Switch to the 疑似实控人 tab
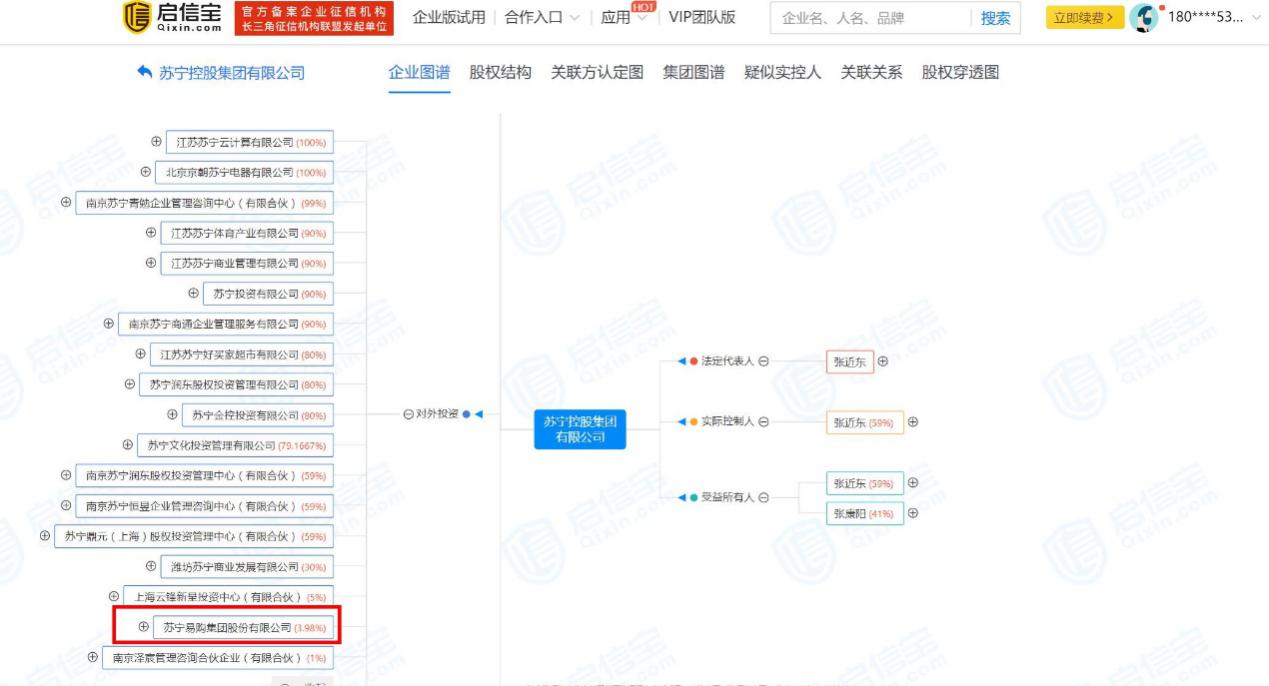This screenshot has width=1269, height=686. [782, 72]
